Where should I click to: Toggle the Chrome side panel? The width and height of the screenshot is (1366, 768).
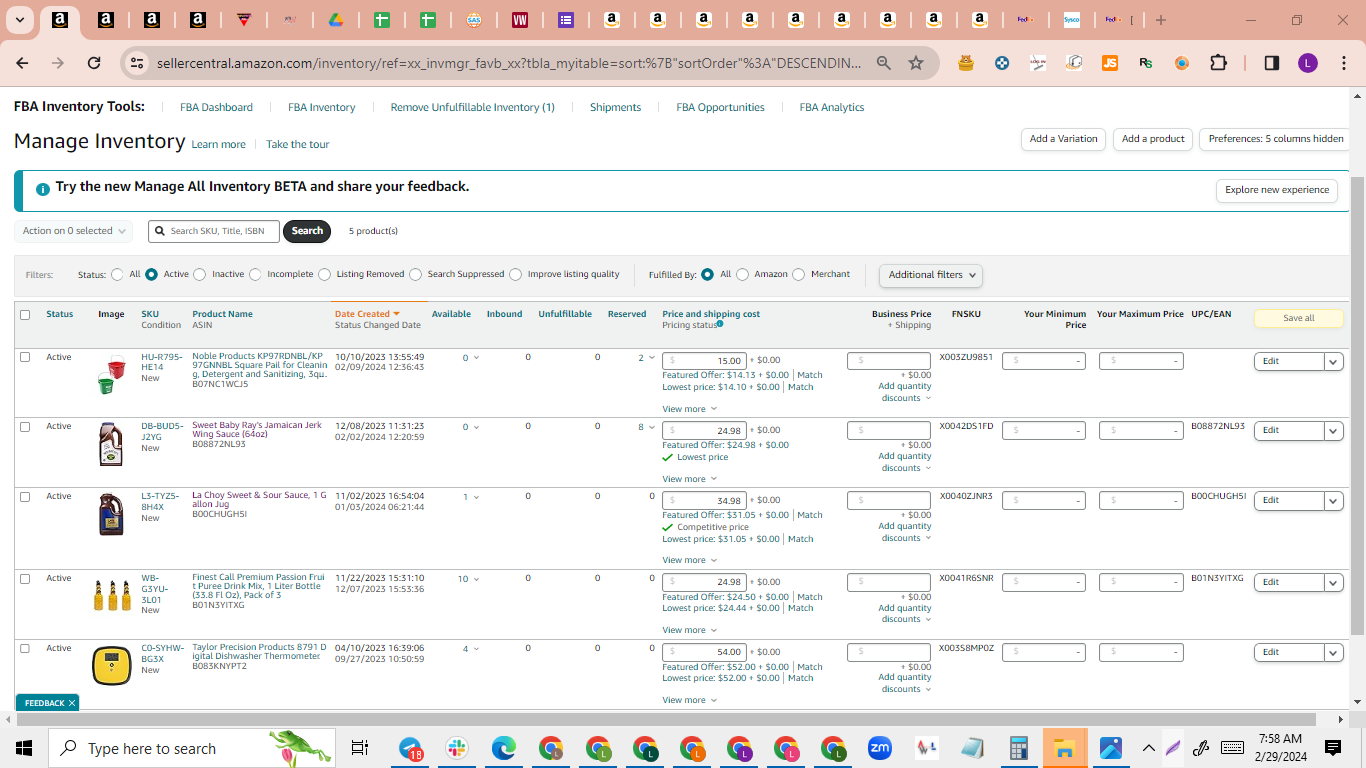1272,63
